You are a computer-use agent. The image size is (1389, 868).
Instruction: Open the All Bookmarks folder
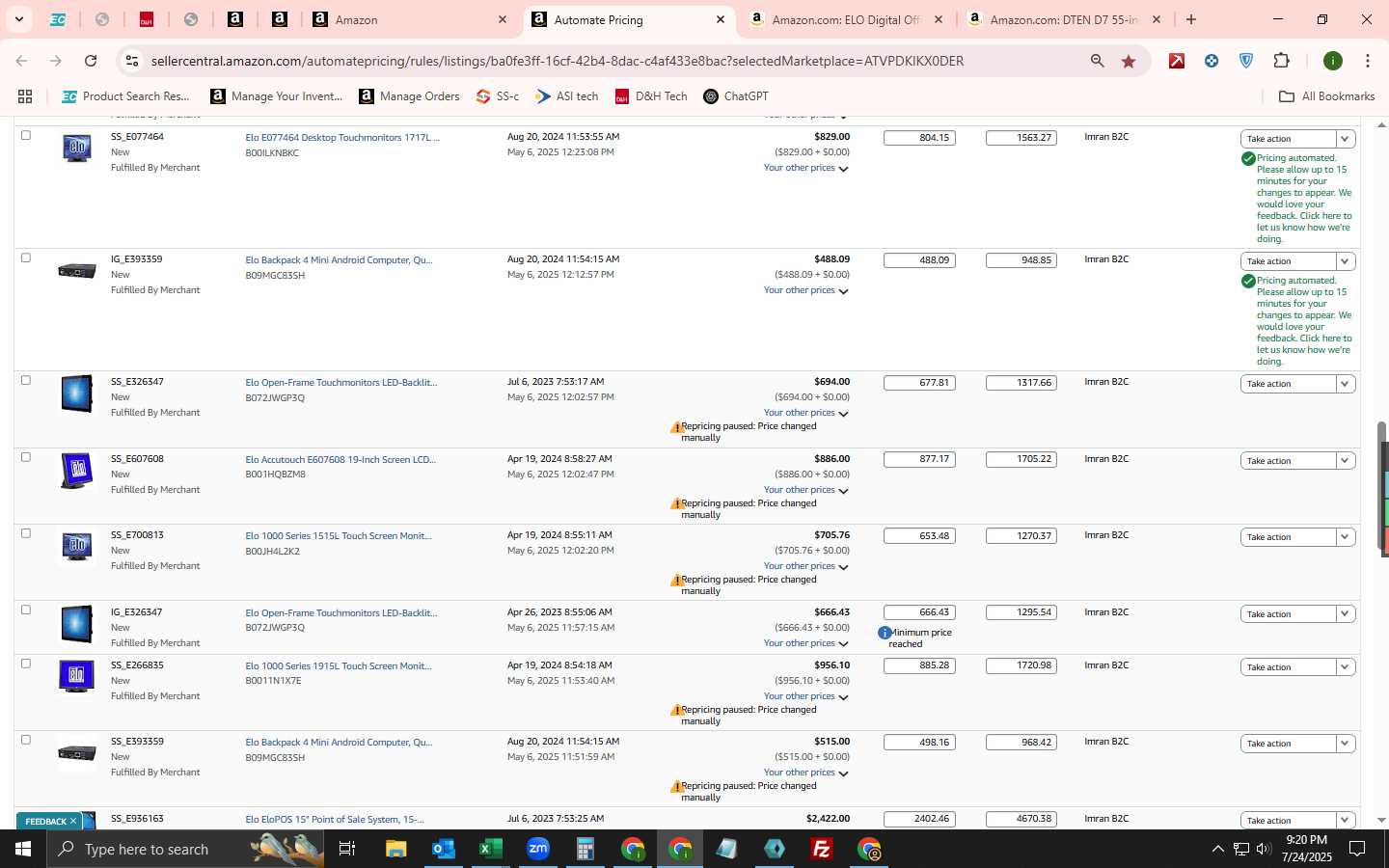click(x=1326, y=96)
